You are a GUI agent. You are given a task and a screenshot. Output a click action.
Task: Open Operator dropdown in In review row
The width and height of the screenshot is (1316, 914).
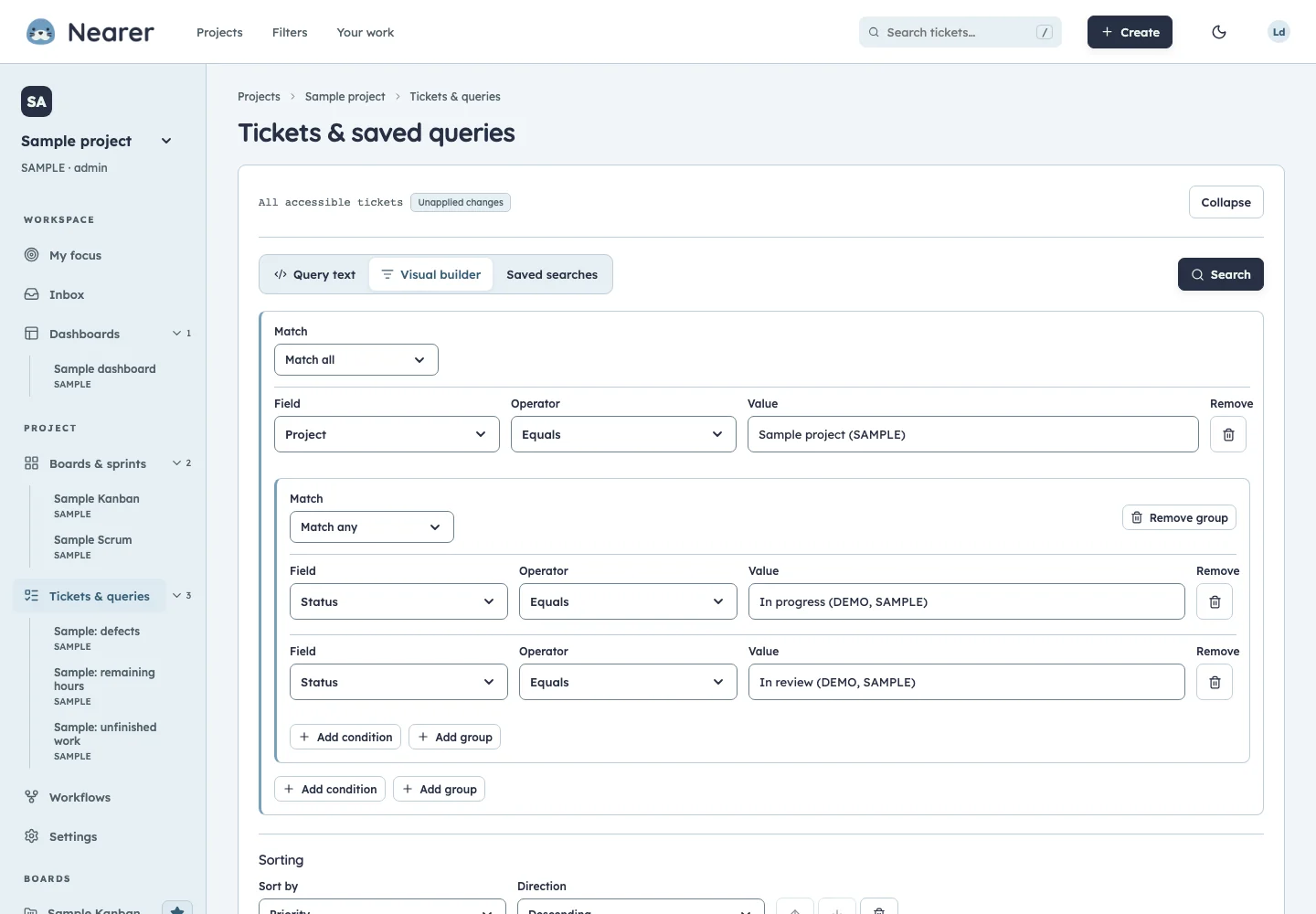point(628,682)
